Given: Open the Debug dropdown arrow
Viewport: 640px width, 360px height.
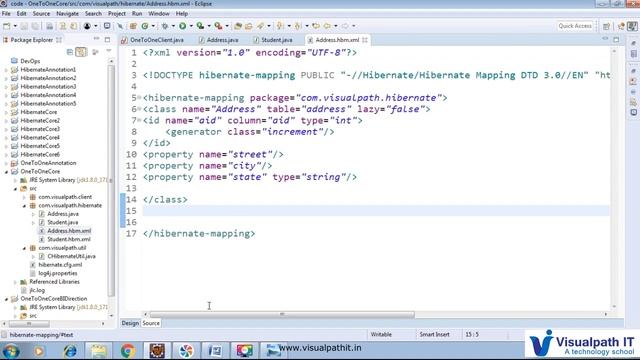Looking at the screenshot, I should point(173,26).
